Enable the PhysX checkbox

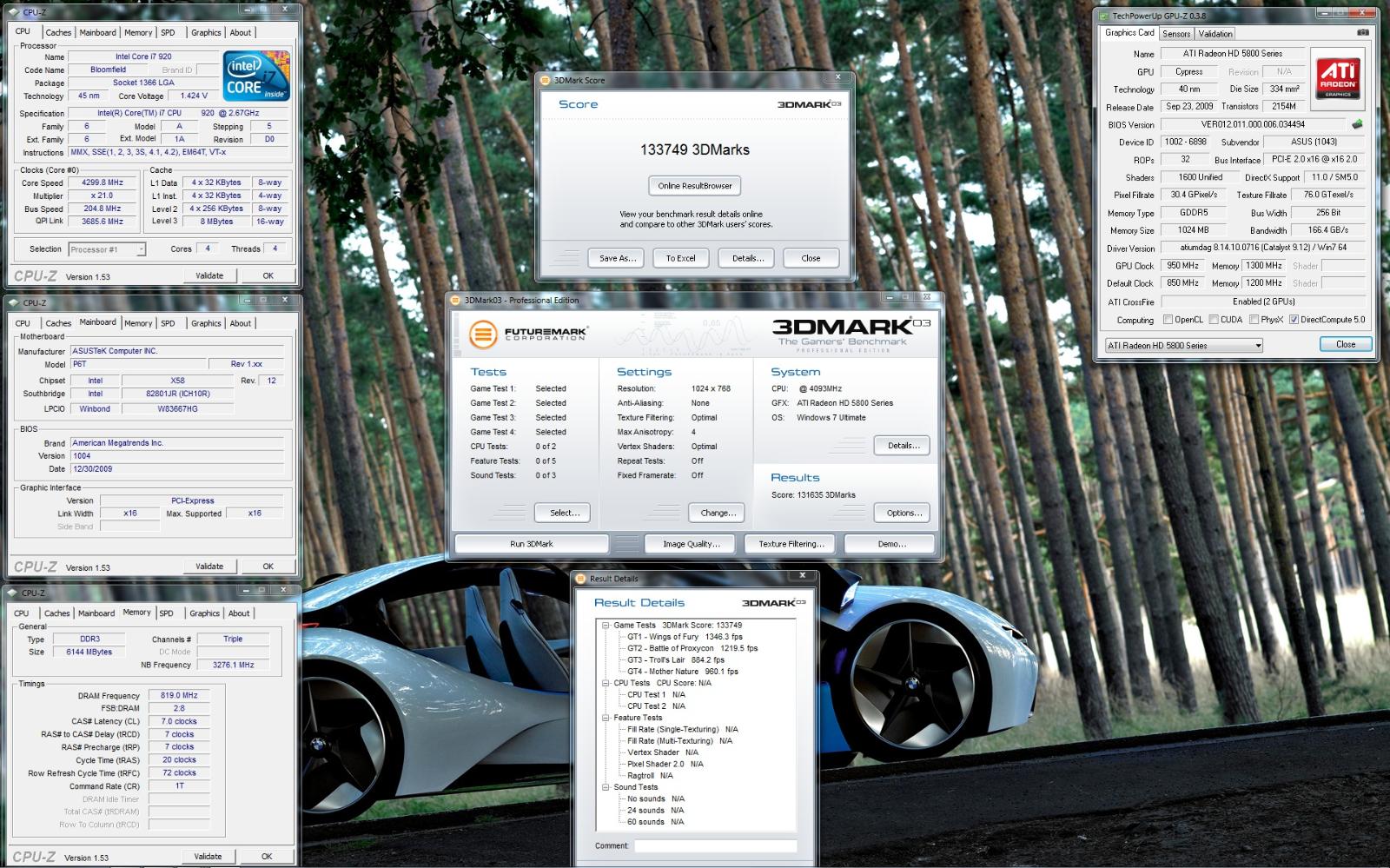pyautogui.click(x=1254, y=320)
